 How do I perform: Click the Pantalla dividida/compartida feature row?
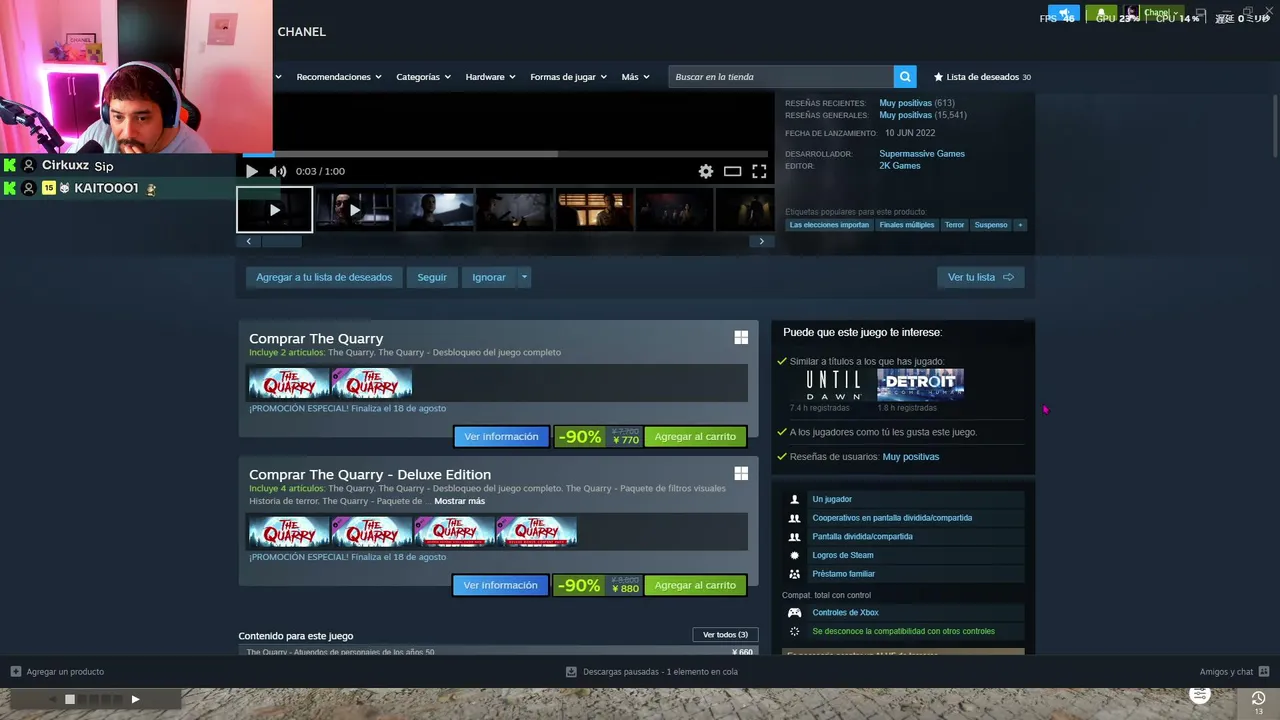pyautogui.click(x=904, y=537)
